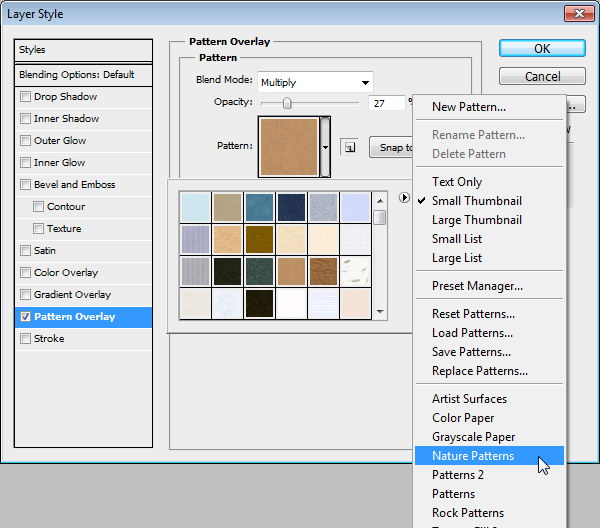The image size is (600, 528).
Task: Click the Opacity slider handle
Action: (x=287, y=103)
